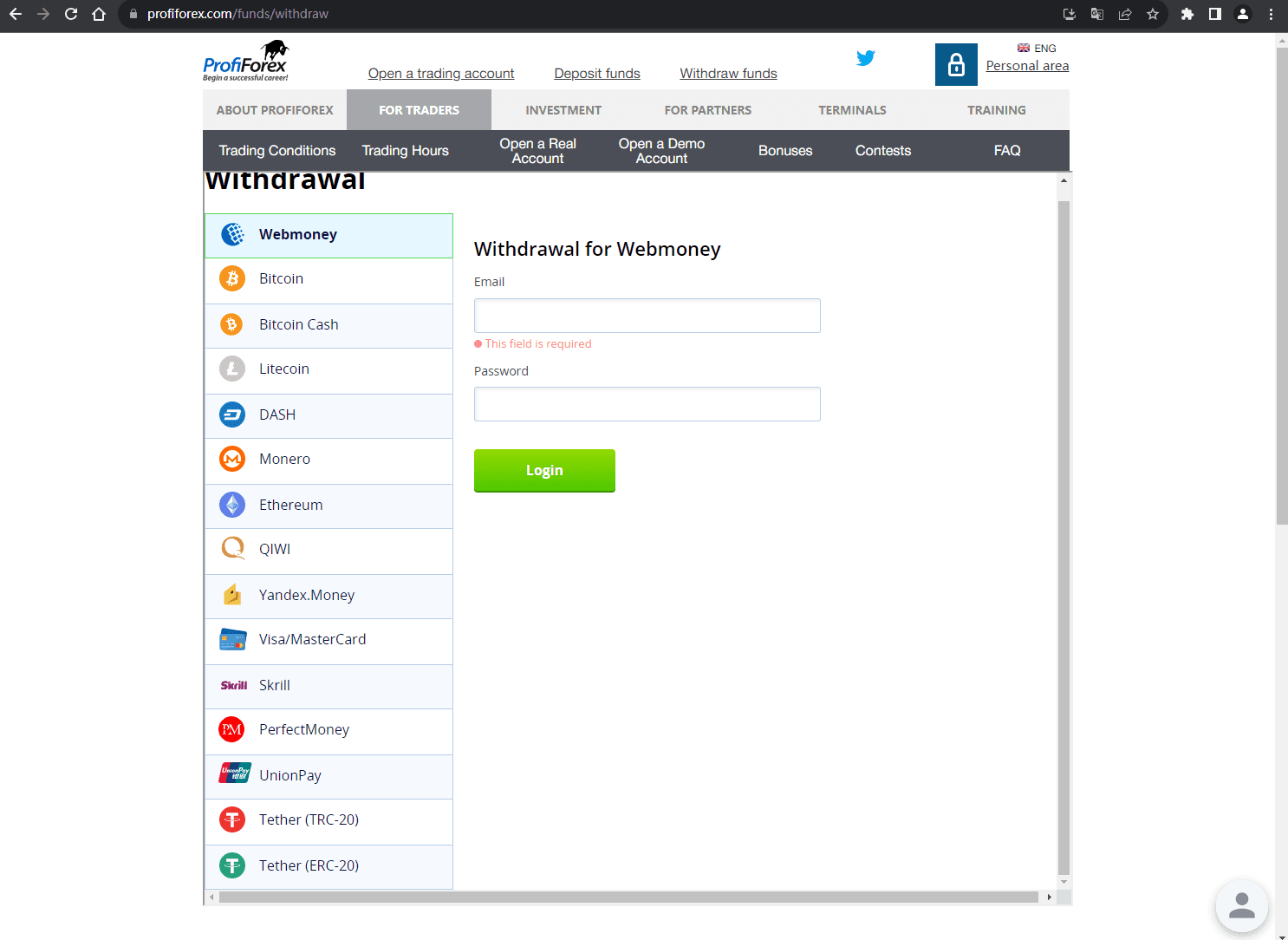This screenshot has height=940, width=1288.
Task: Click the browser profile avatar icon
Action: pos(1243,14)
